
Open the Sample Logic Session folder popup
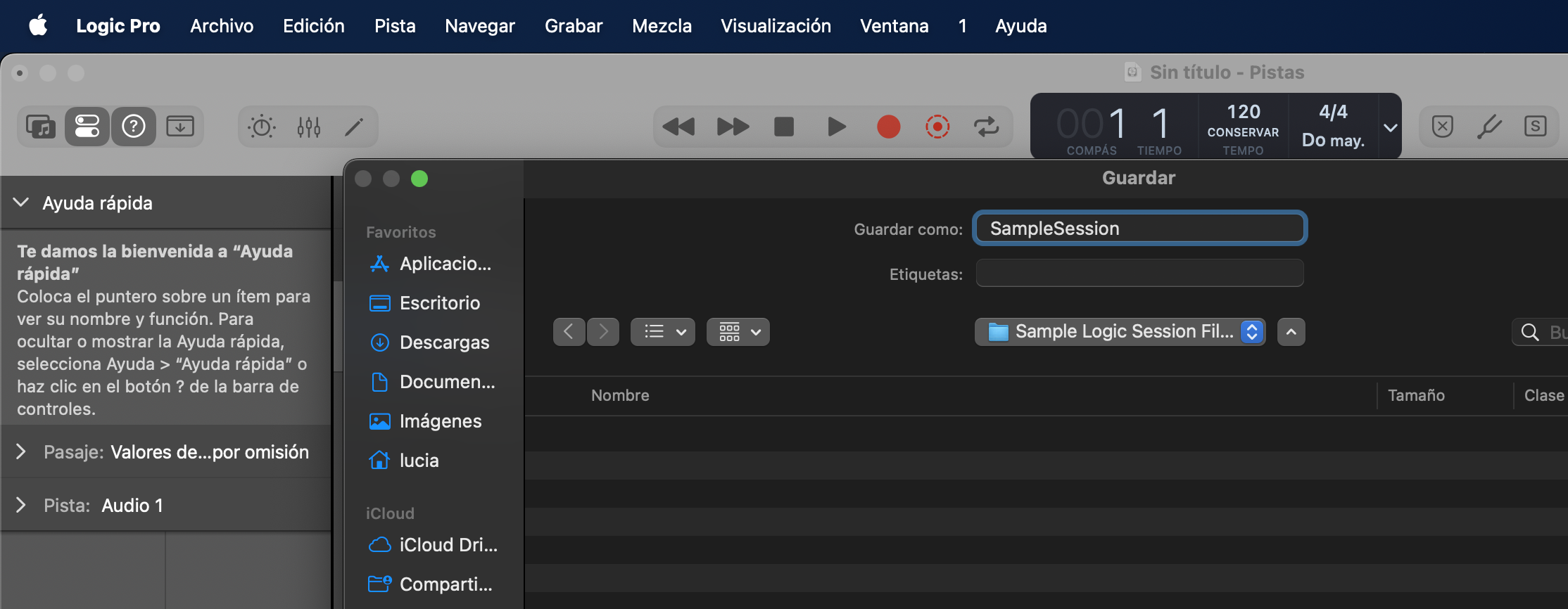[x=1120, y=332]
